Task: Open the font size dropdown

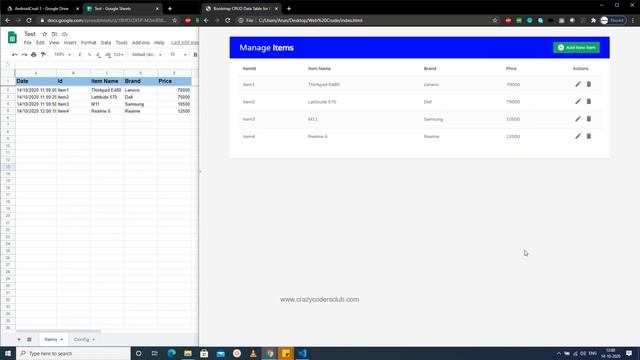Action: coord(178,55)
